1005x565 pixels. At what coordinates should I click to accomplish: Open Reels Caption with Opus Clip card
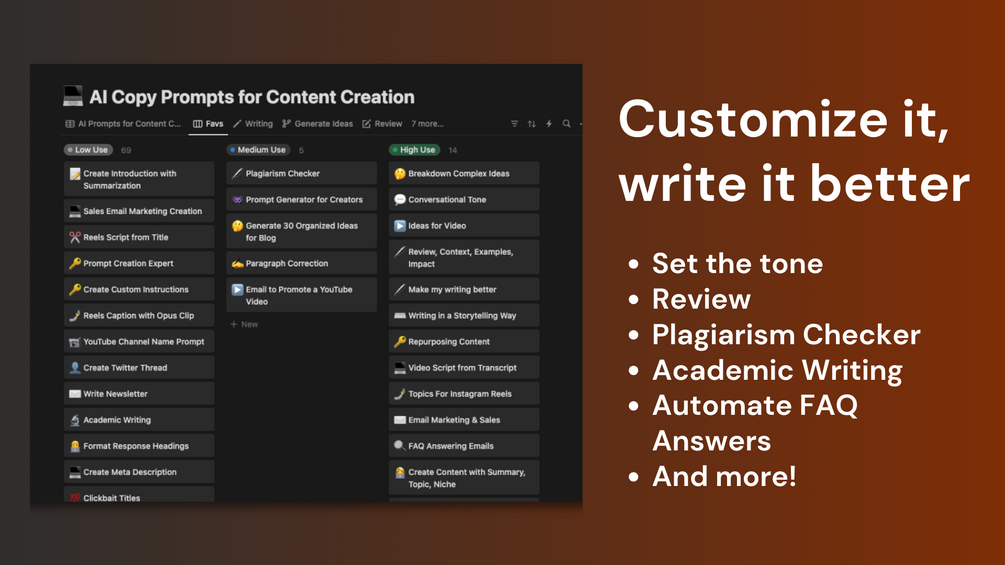[x=139, y=316]
